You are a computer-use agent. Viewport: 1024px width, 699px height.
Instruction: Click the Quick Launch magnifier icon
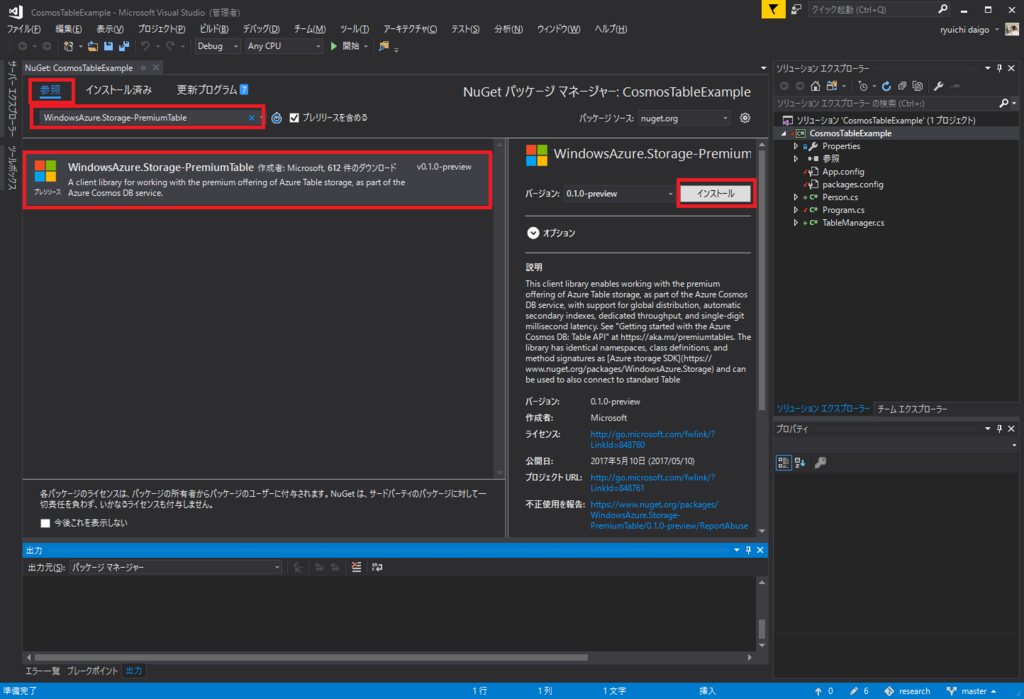point(943,9)
